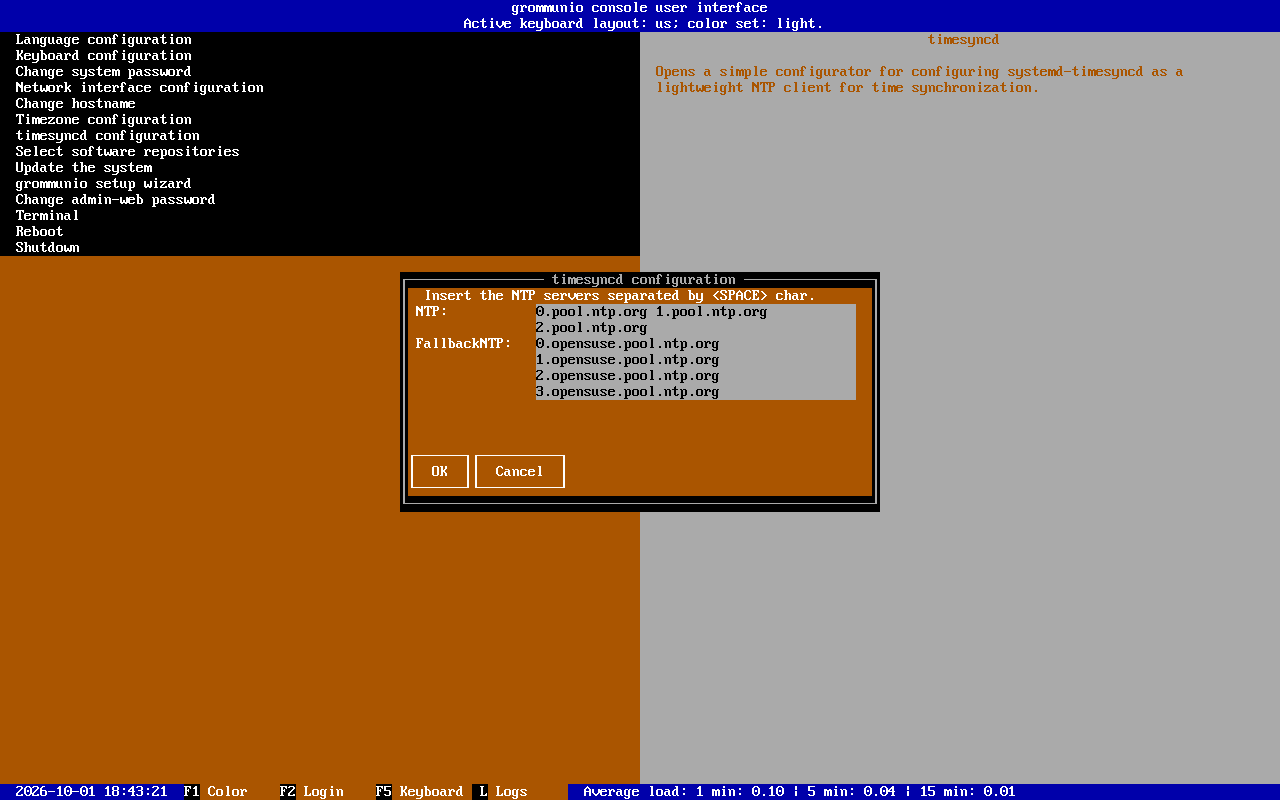Click the timesyncd heading in description pane
The height and width of the screenshot is (800, 1280).
click(963, 40)
